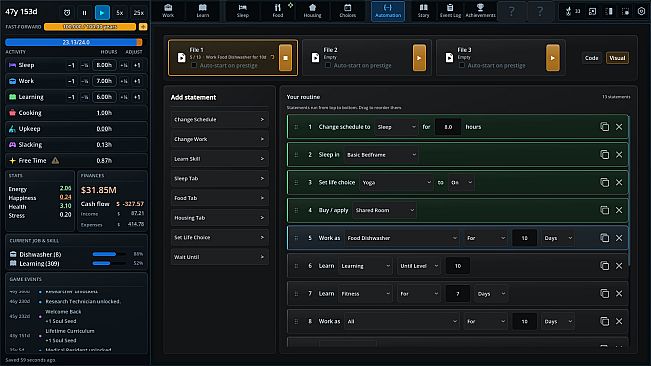This screenshot has height=366, width=651.
Task: Enable auto-start on prestige for File 3
Action: click(462, 66)
